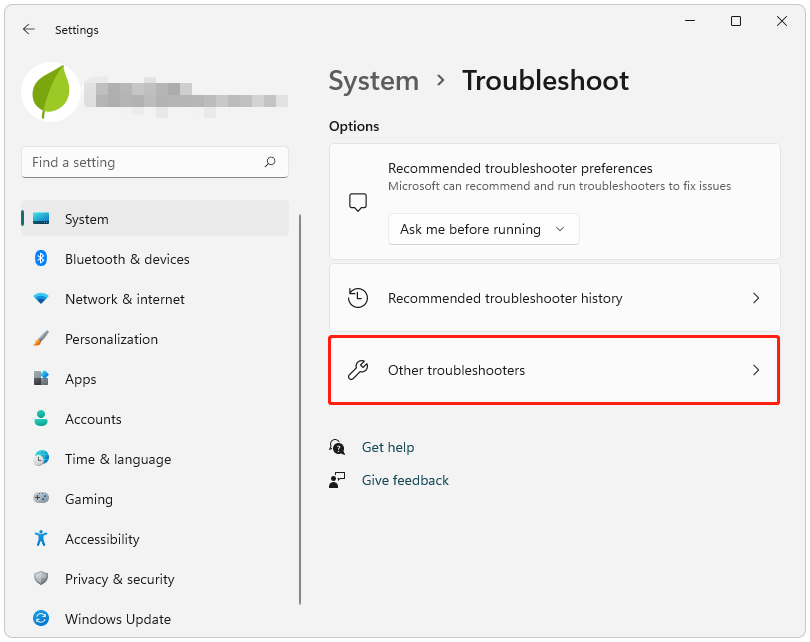Open Windows Update settings
This screenshot has height=642, width=810.
pos(154,619)
